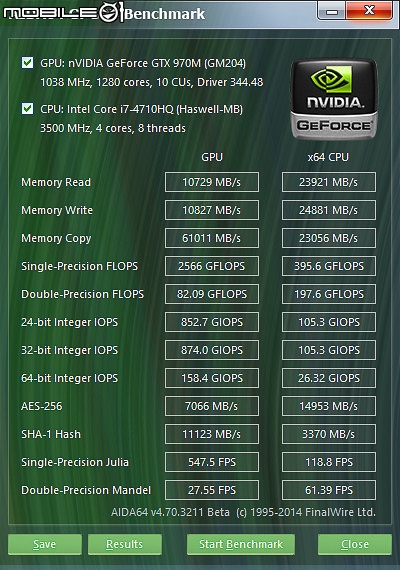Click the GPU 32-bit Integer IOPS 874.0 GIOPS box
Viewport: 400px width, 570px height.
[x=212, y=350]
